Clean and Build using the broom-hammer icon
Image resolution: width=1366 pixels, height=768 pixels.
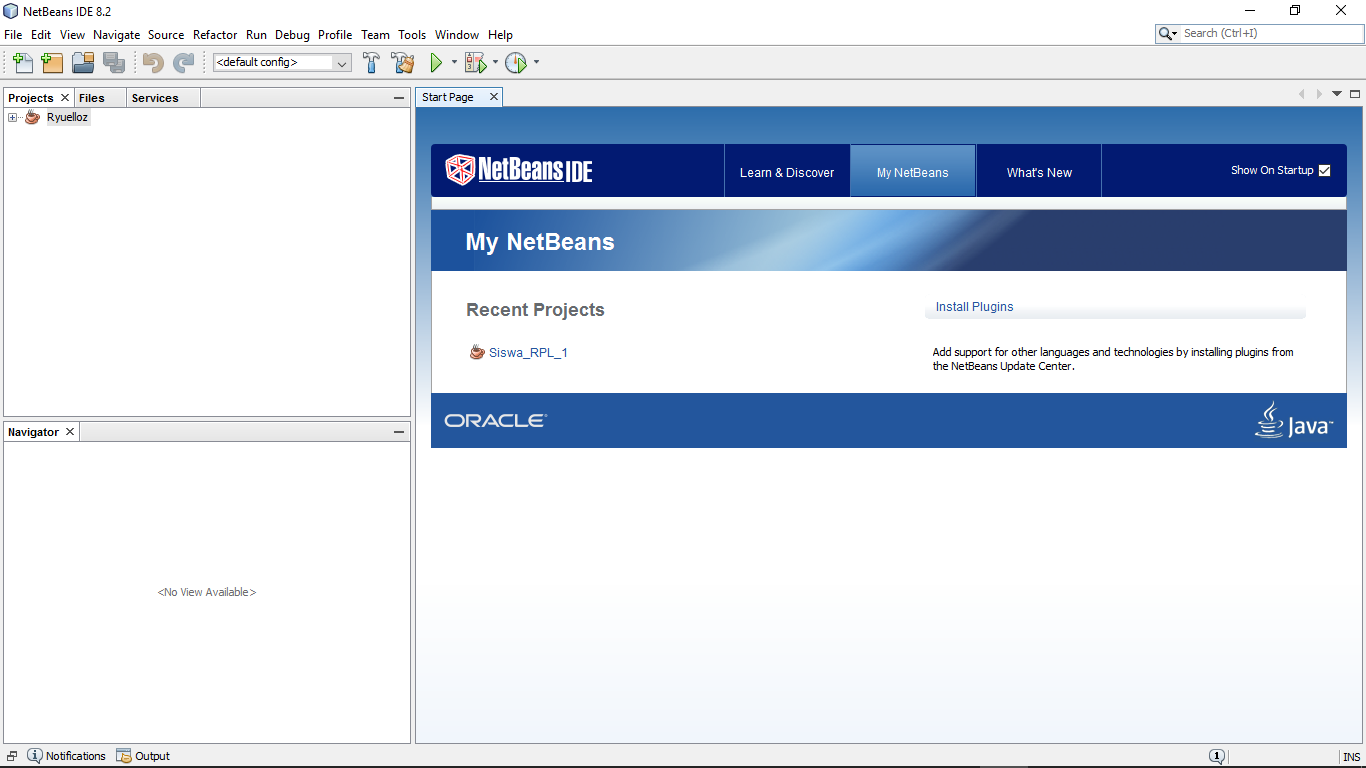pos(402,62)
